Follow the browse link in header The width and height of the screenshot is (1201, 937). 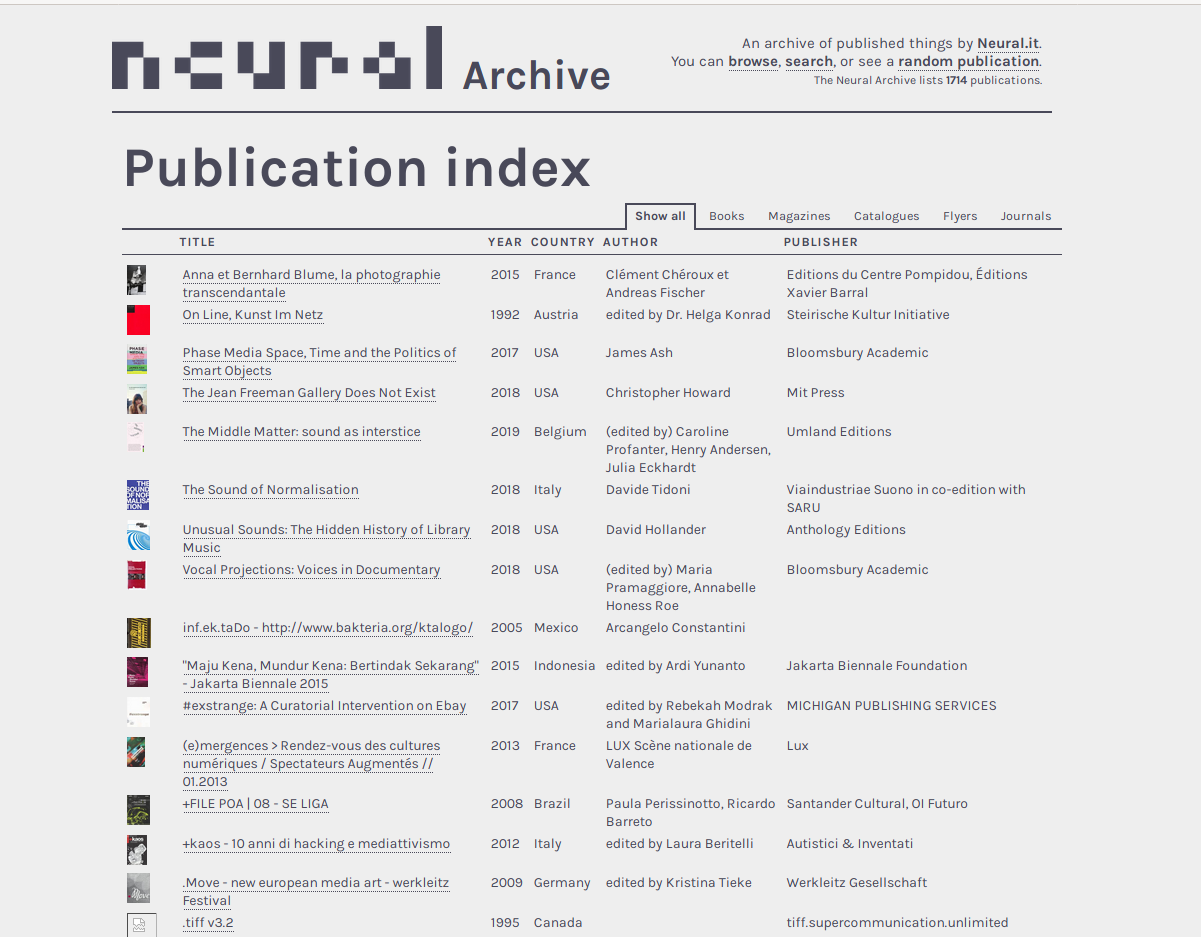[x=752, y=61]
